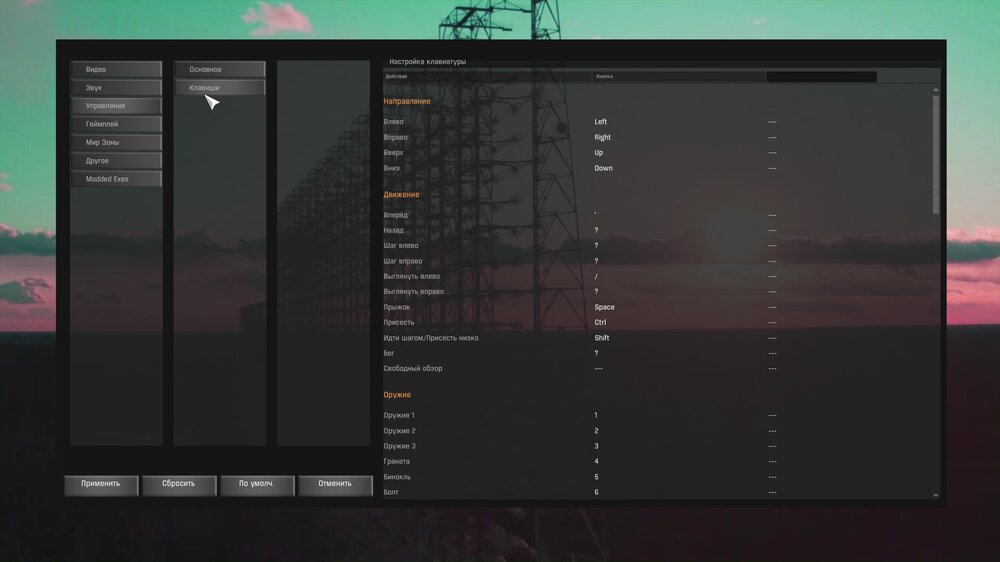Switch to the Клавиши subsection
This screenshot has width=1000, height=562.
[x=220, y=88]
